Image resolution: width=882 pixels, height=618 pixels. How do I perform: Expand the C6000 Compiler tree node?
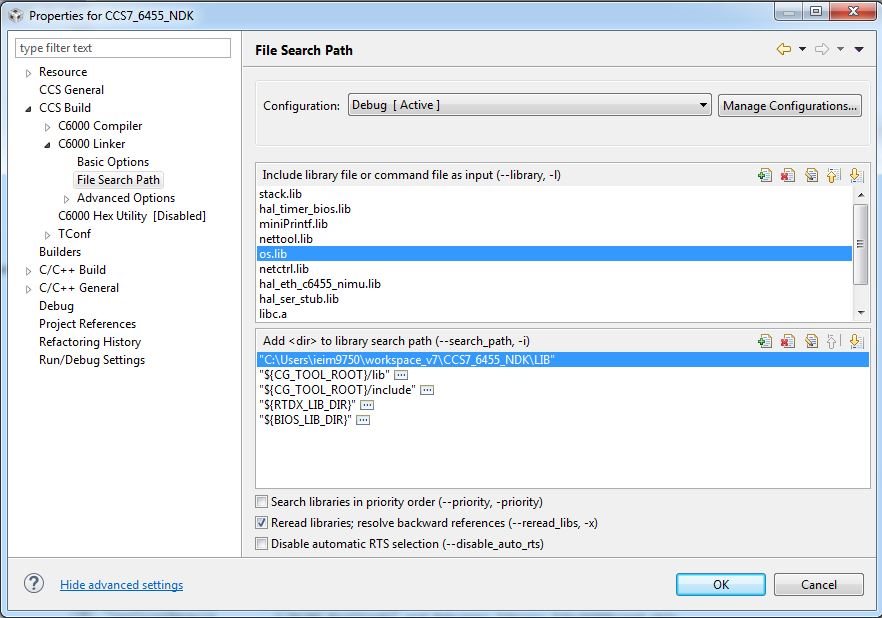[x=47, y=127]
